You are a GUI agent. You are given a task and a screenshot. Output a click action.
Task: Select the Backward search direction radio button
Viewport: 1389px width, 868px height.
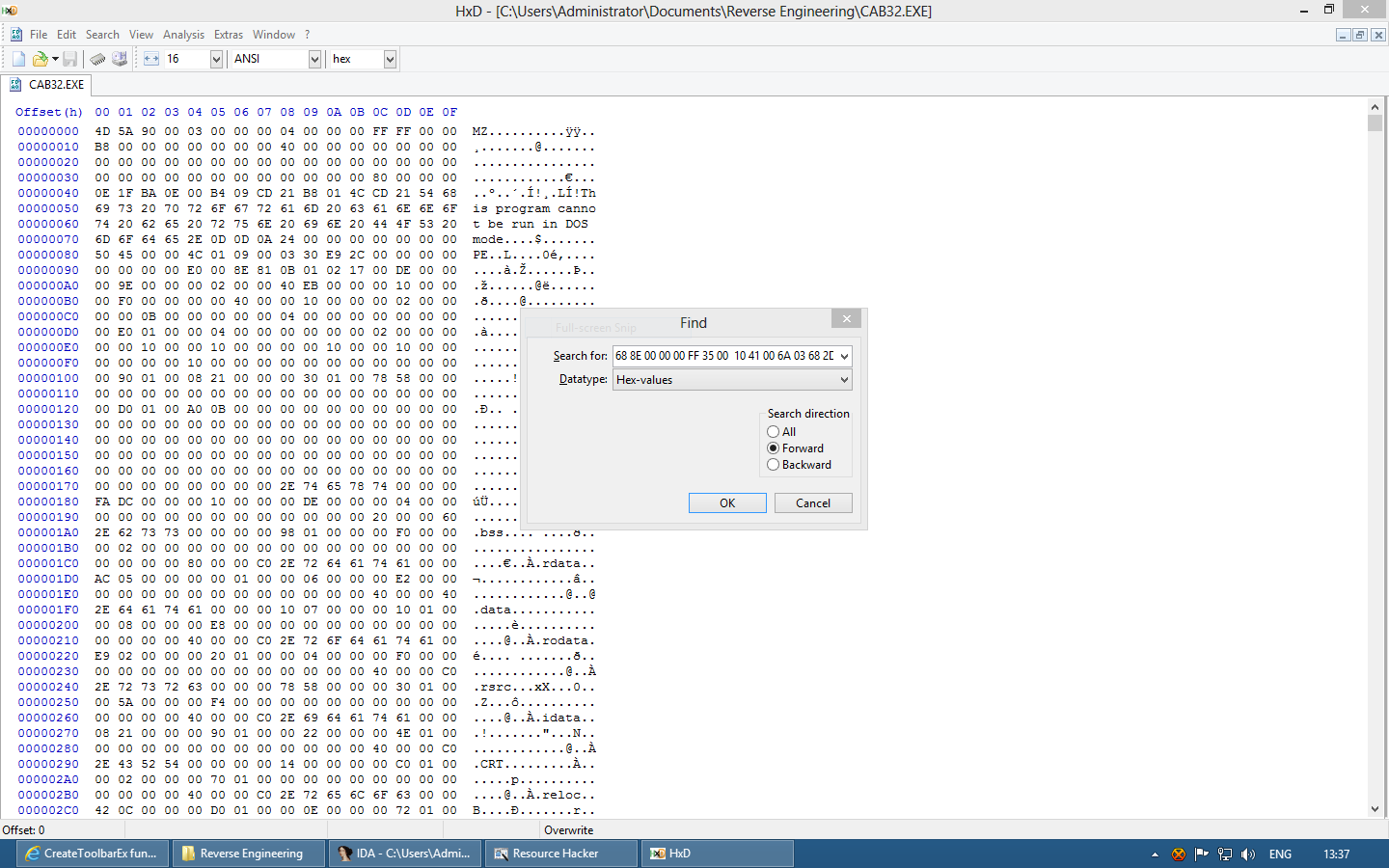click(x=774, y=465)
